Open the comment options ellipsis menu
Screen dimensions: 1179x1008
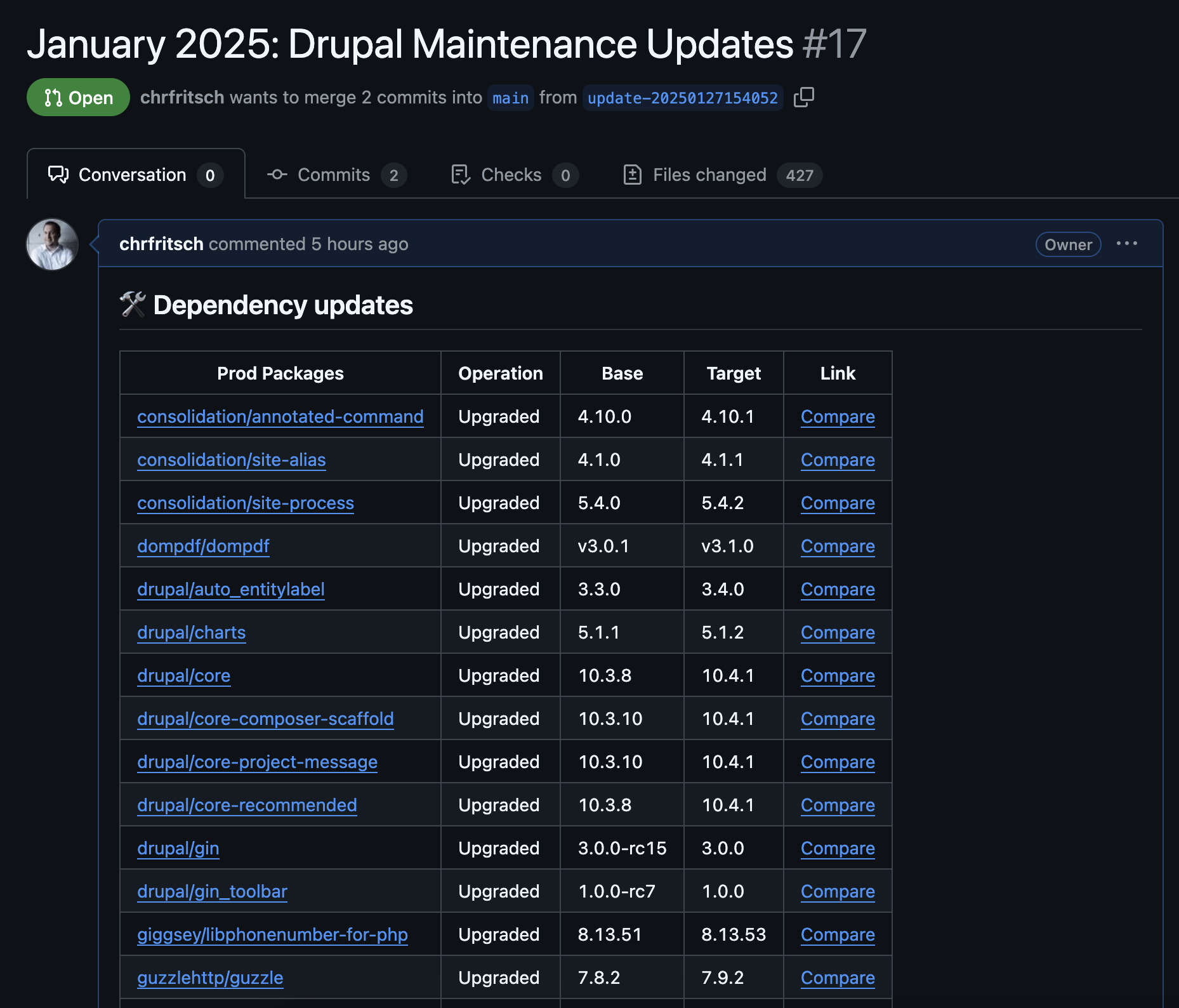(1126, 244)
